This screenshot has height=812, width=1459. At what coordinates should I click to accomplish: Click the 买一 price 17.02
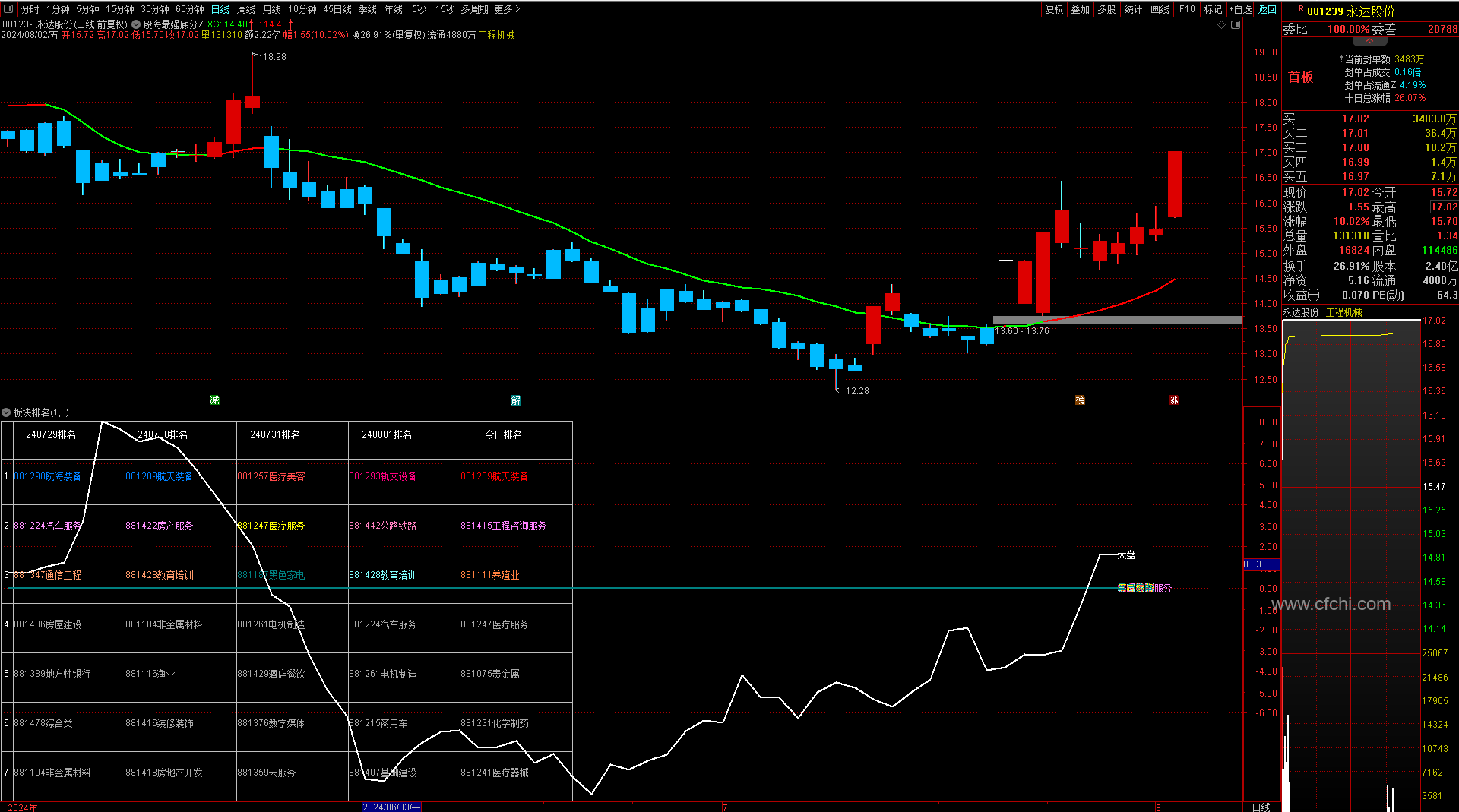[1355, 118]
